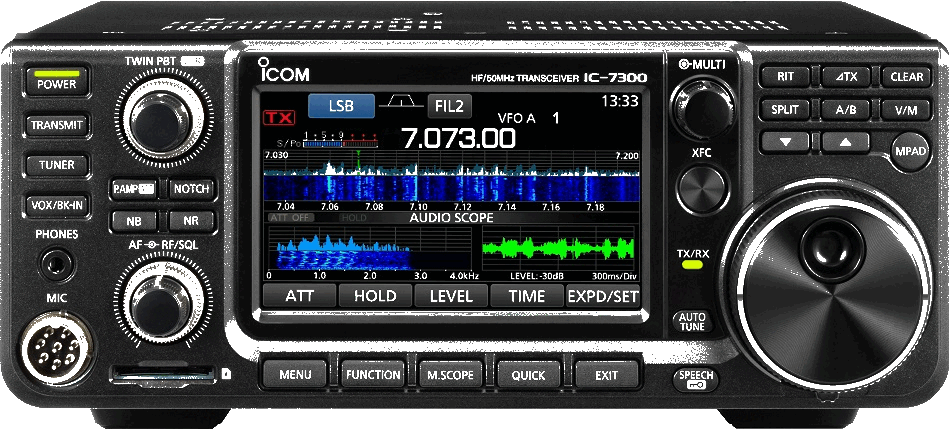950x429 pixels.
Task: Tap the HOLD softkey on screen
Action: (375, 296)
